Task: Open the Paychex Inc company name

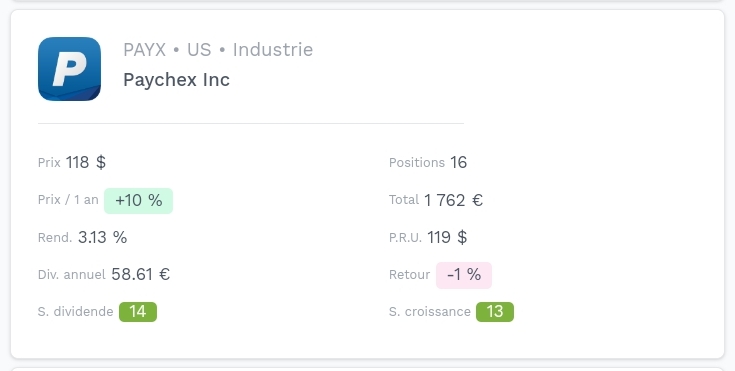Action: tap(176, 80)
